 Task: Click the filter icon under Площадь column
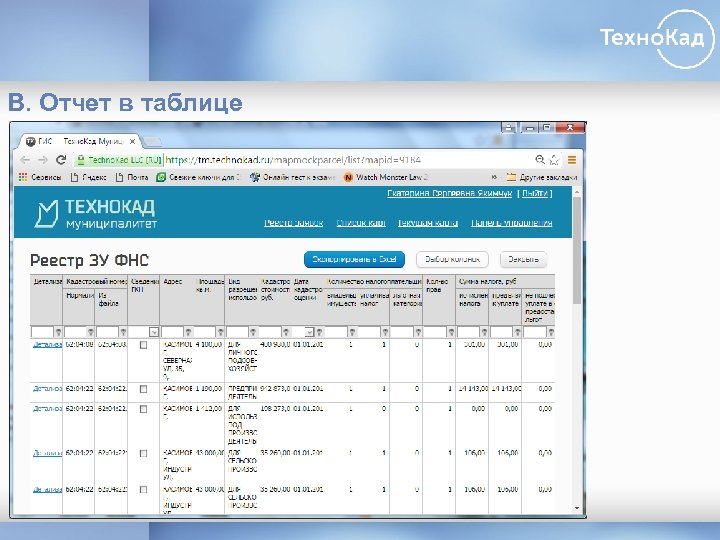click(x=220, y=332)
